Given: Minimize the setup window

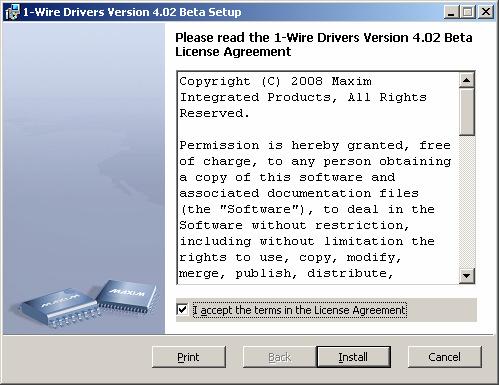Looking at the screenshot, I should [x=451, y=12].
